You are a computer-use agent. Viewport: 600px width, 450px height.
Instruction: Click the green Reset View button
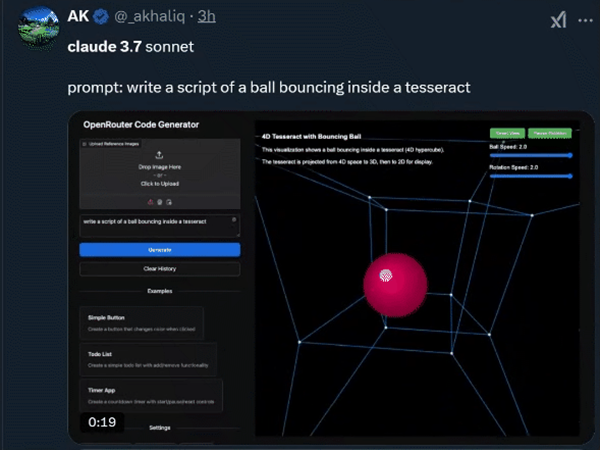coord(507,133)
